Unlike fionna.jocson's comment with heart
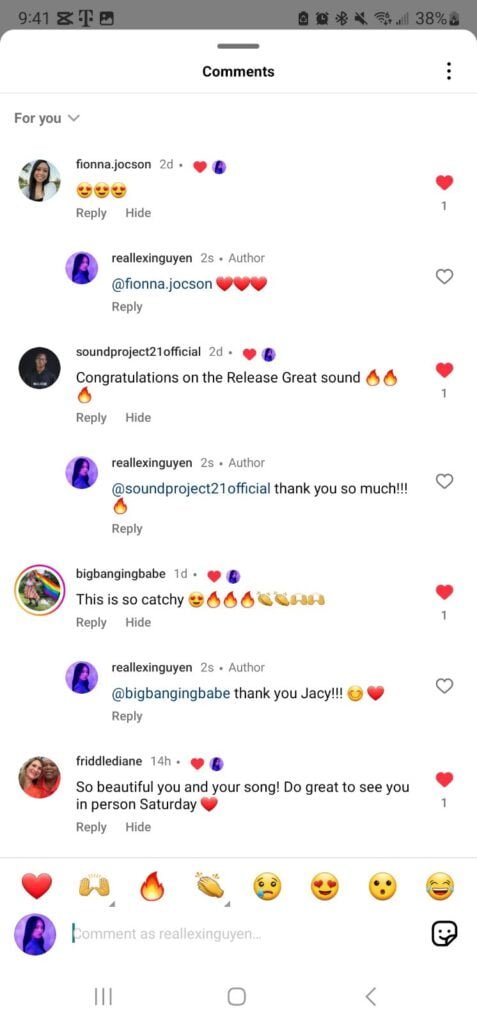The image size is (477, 1024). coord(444,183)
